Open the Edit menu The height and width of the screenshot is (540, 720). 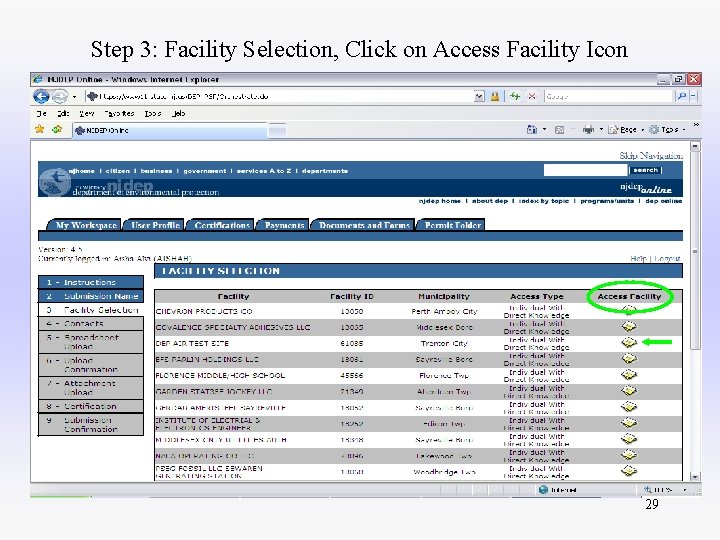[x=63, y=113]
